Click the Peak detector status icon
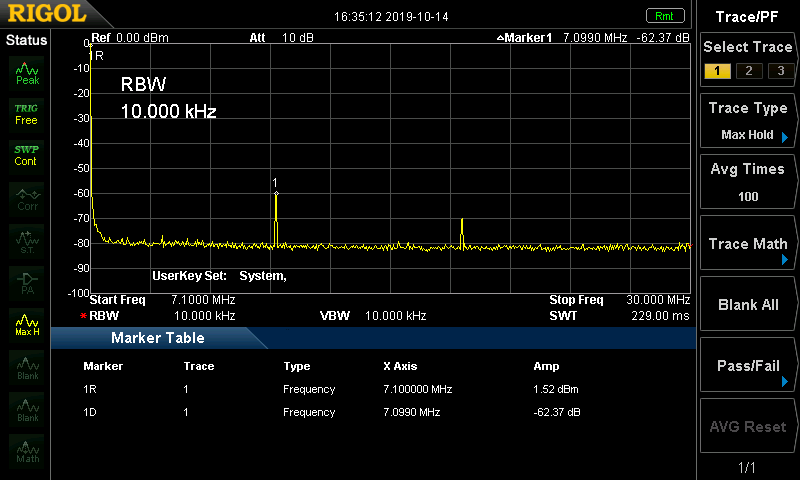This screenshot has height=480, width=800. coord(26,73)
